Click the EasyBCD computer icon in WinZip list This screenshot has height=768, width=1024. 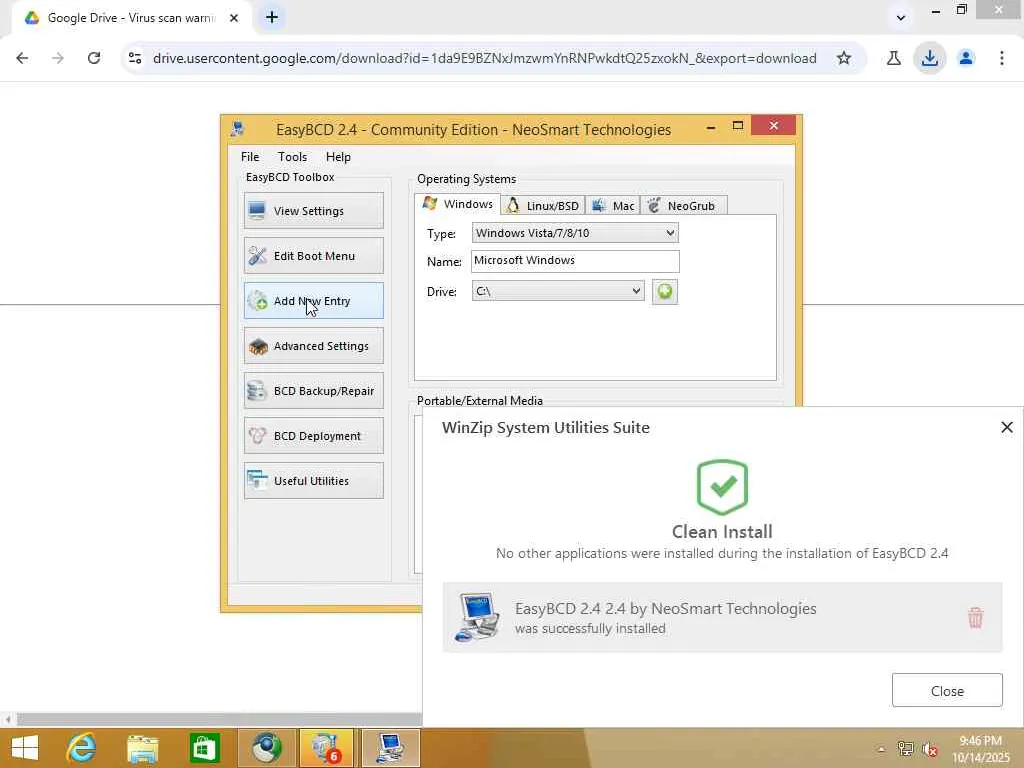click(477, 617)
